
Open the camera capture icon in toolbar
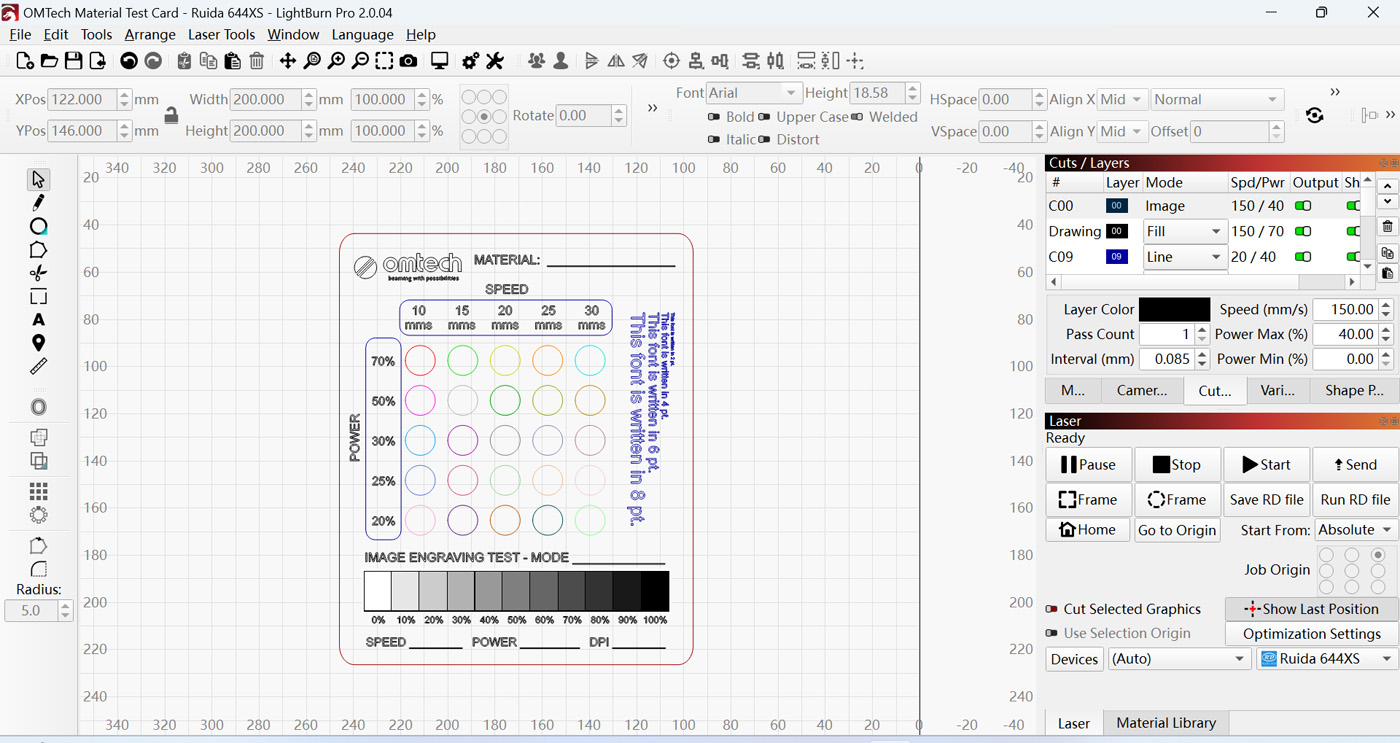tap(408, 61)
